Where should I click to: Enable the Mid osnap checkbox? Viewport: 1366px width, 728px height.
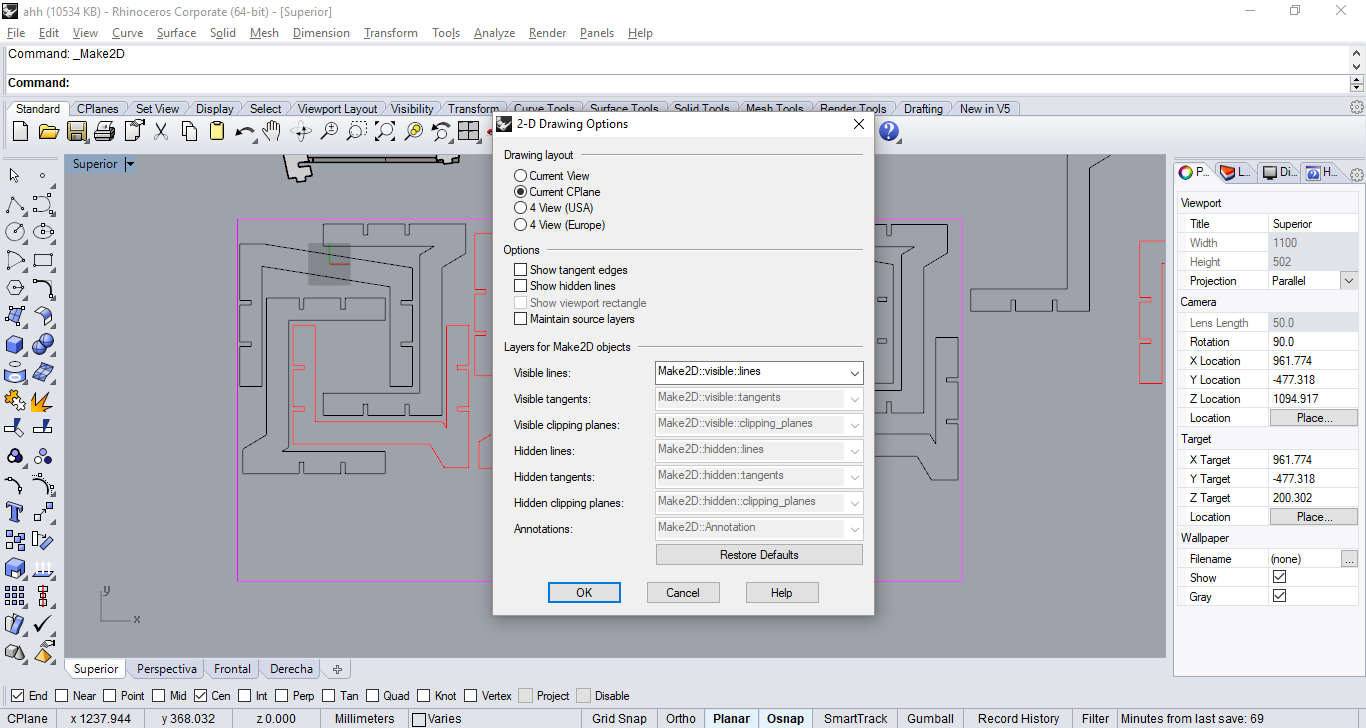(158, 696)
